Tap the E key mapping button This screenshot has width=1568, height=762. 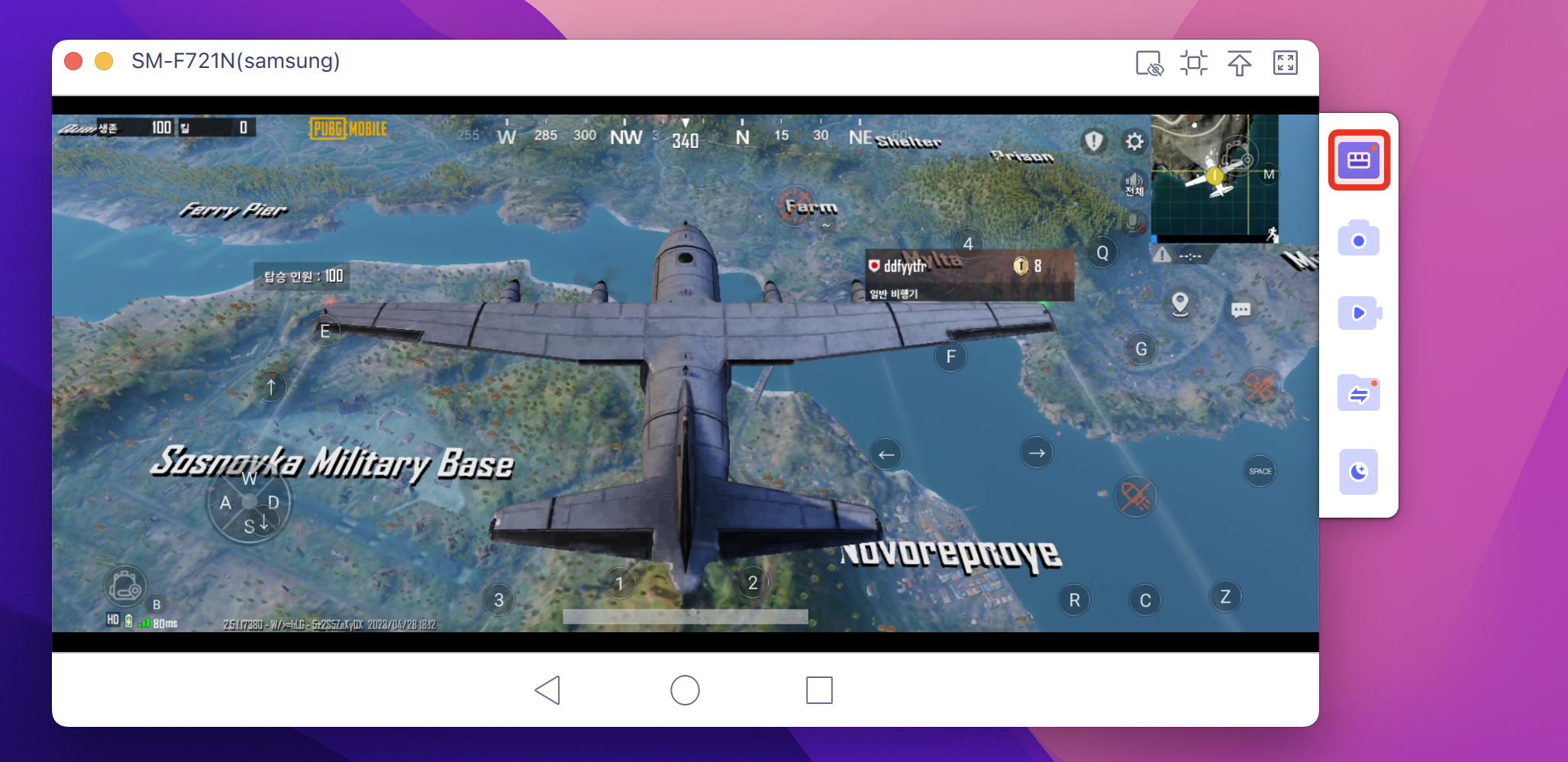(x=324, y=331)
